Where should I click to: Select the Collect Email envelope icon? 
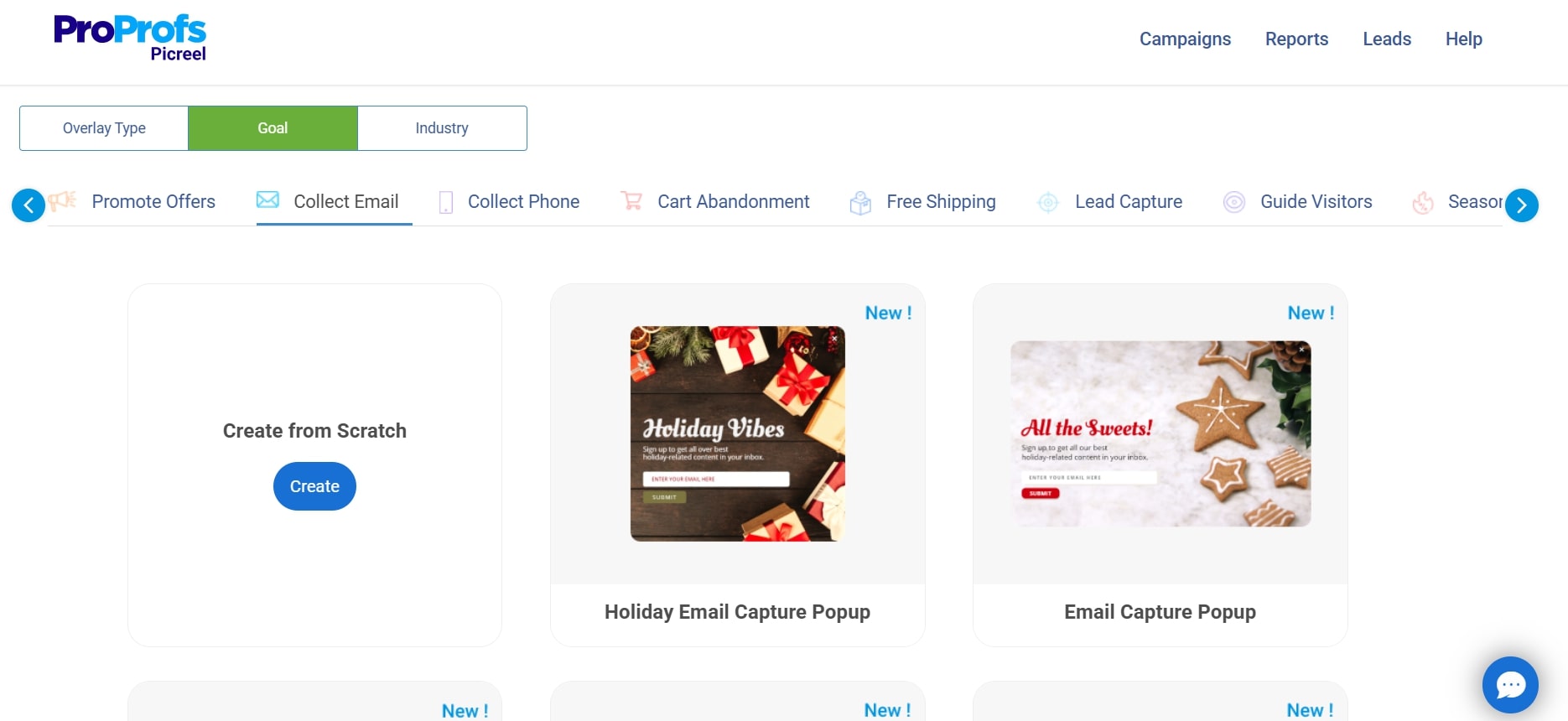pos(267,200)
